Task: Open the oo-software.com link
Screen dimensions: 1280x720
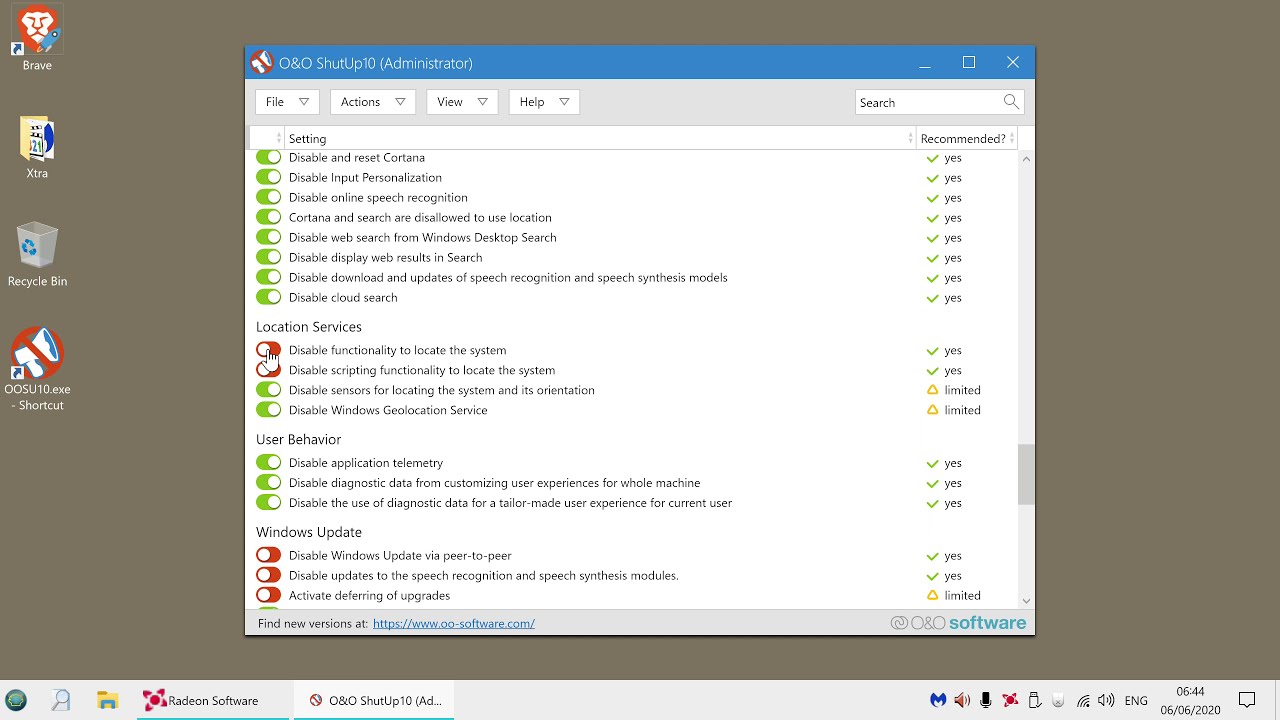Action: (x=454, y=623)
